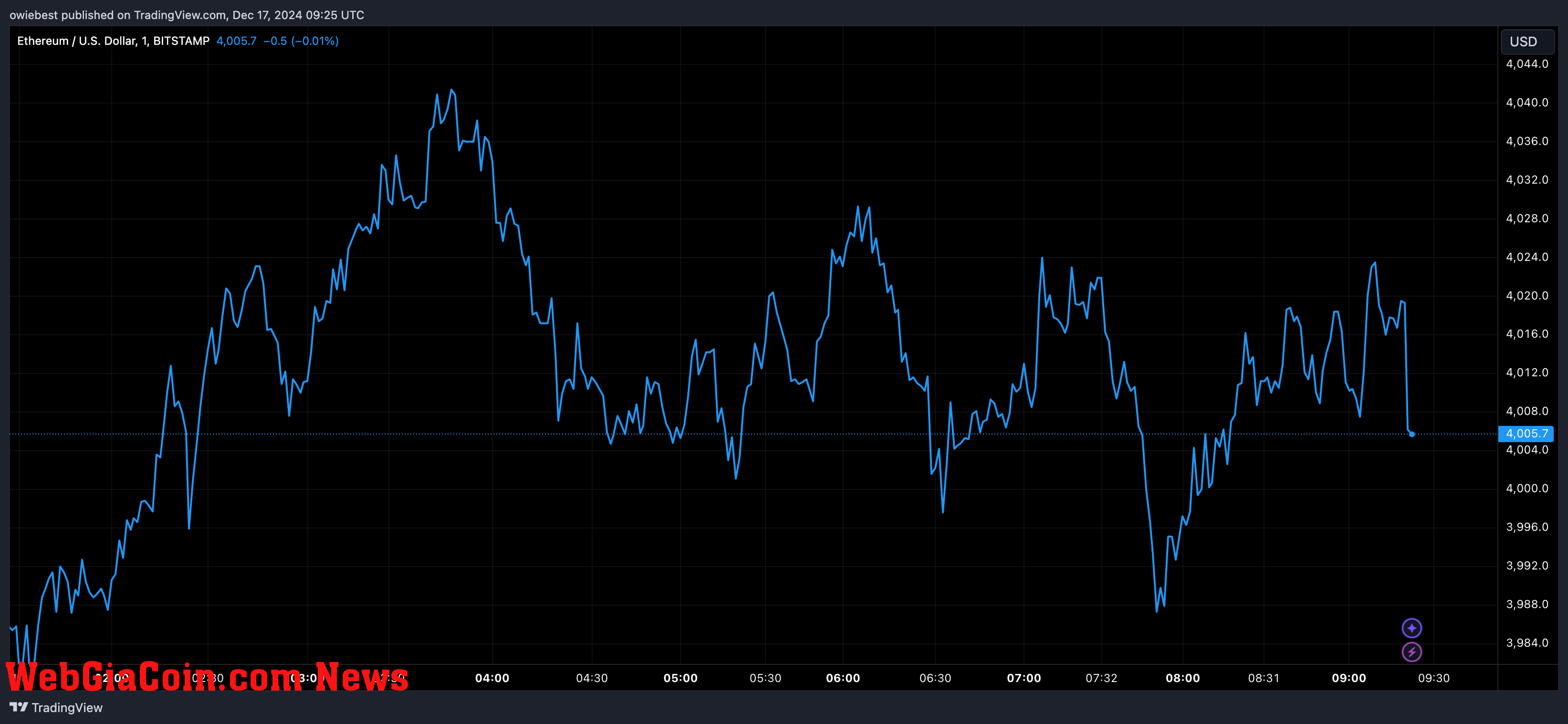1568x724 pixels.
Task: Click the TradingView logo at bottom left
Action: tap(56, 708)
